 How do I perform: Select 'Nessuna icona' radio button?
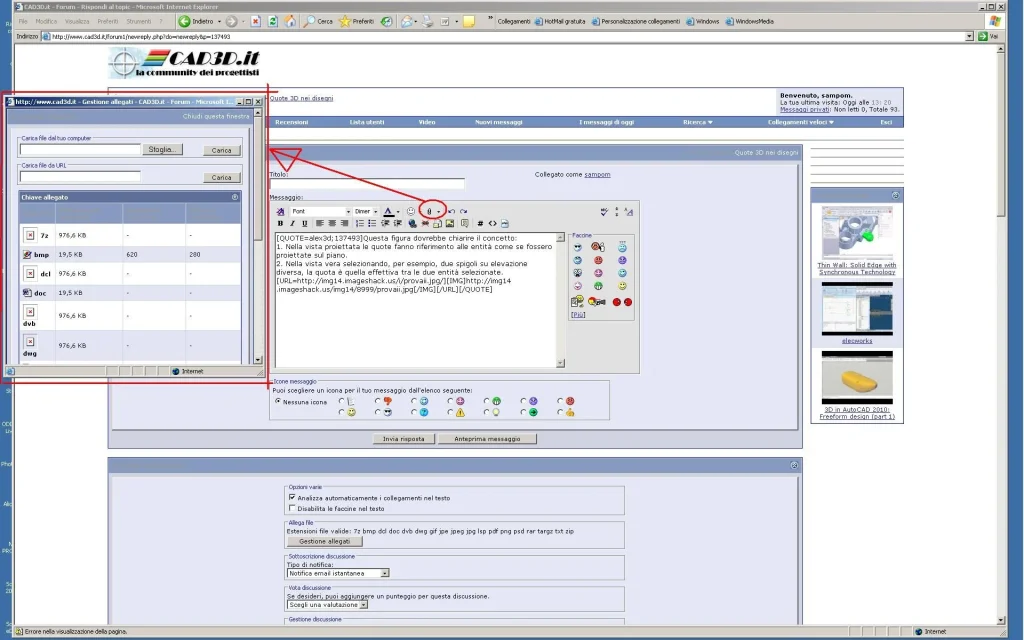point(278,401)
